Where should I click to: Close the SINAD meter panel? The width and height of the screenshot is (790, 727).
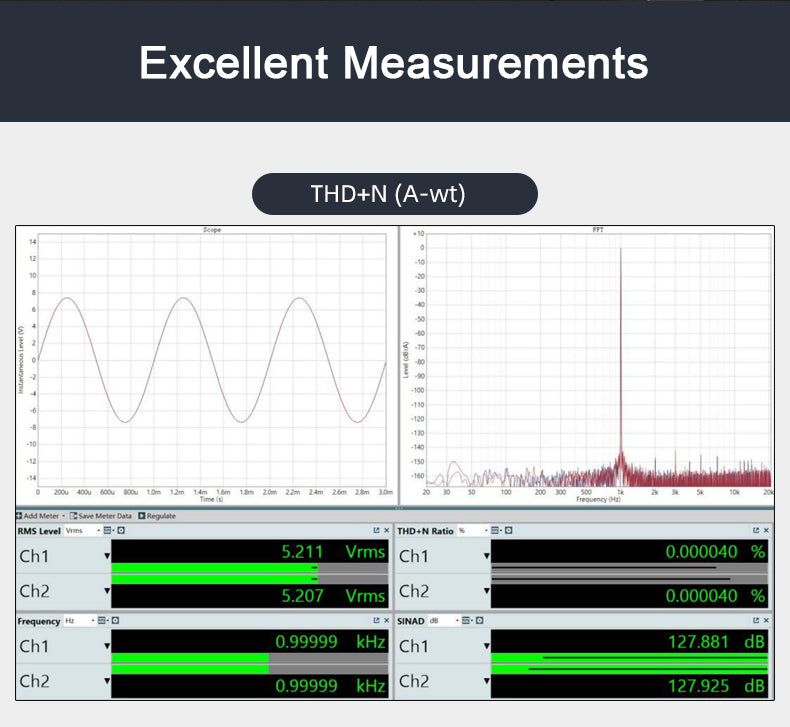pos(766,621)
